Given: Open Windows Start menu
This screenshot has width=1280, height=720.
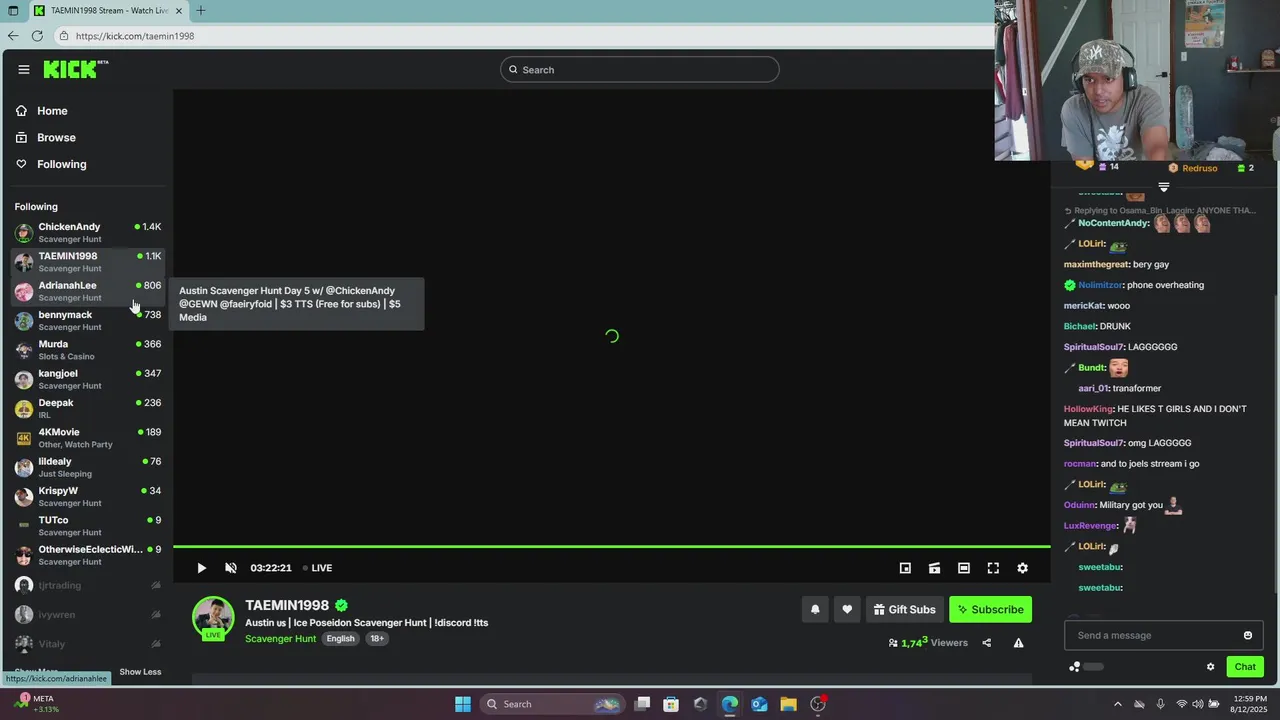Looking at the screenshot, I should click(x=463, y=704).
